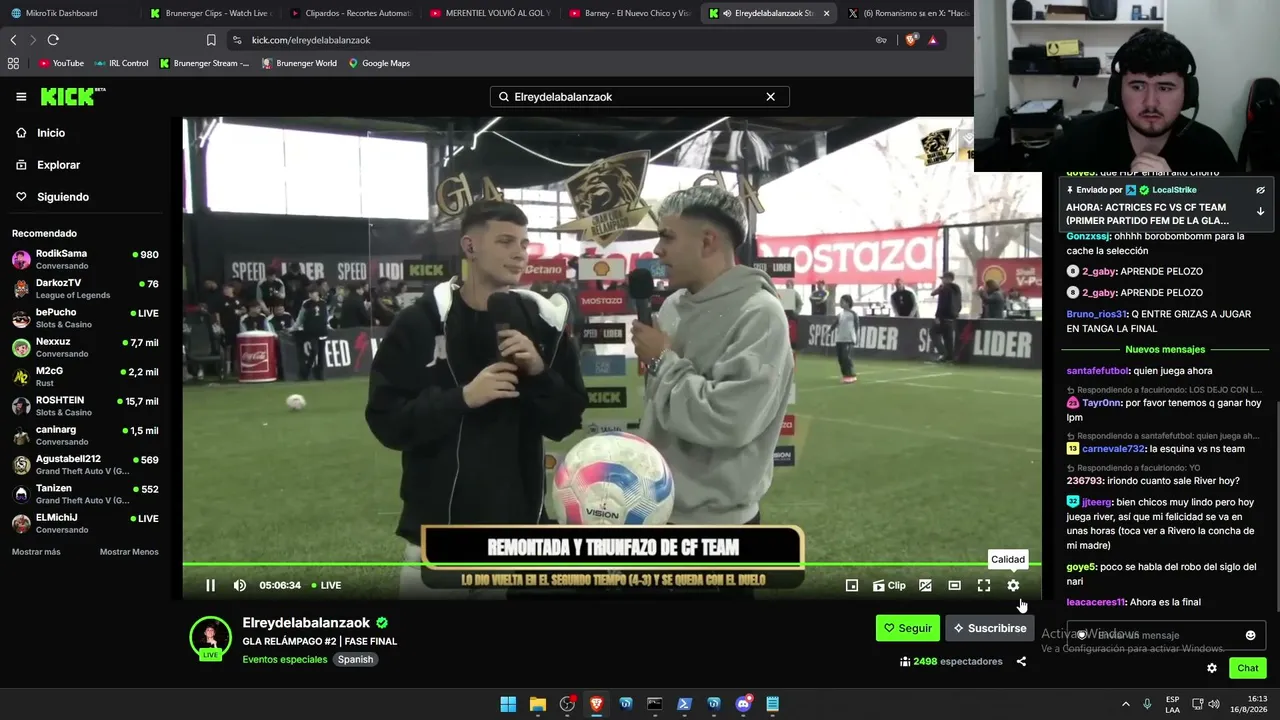The width and height of the screenshot is (1280, 720).
Task: Send message with Chat button
Action: pyautogui.click(x=1247, y=668)
